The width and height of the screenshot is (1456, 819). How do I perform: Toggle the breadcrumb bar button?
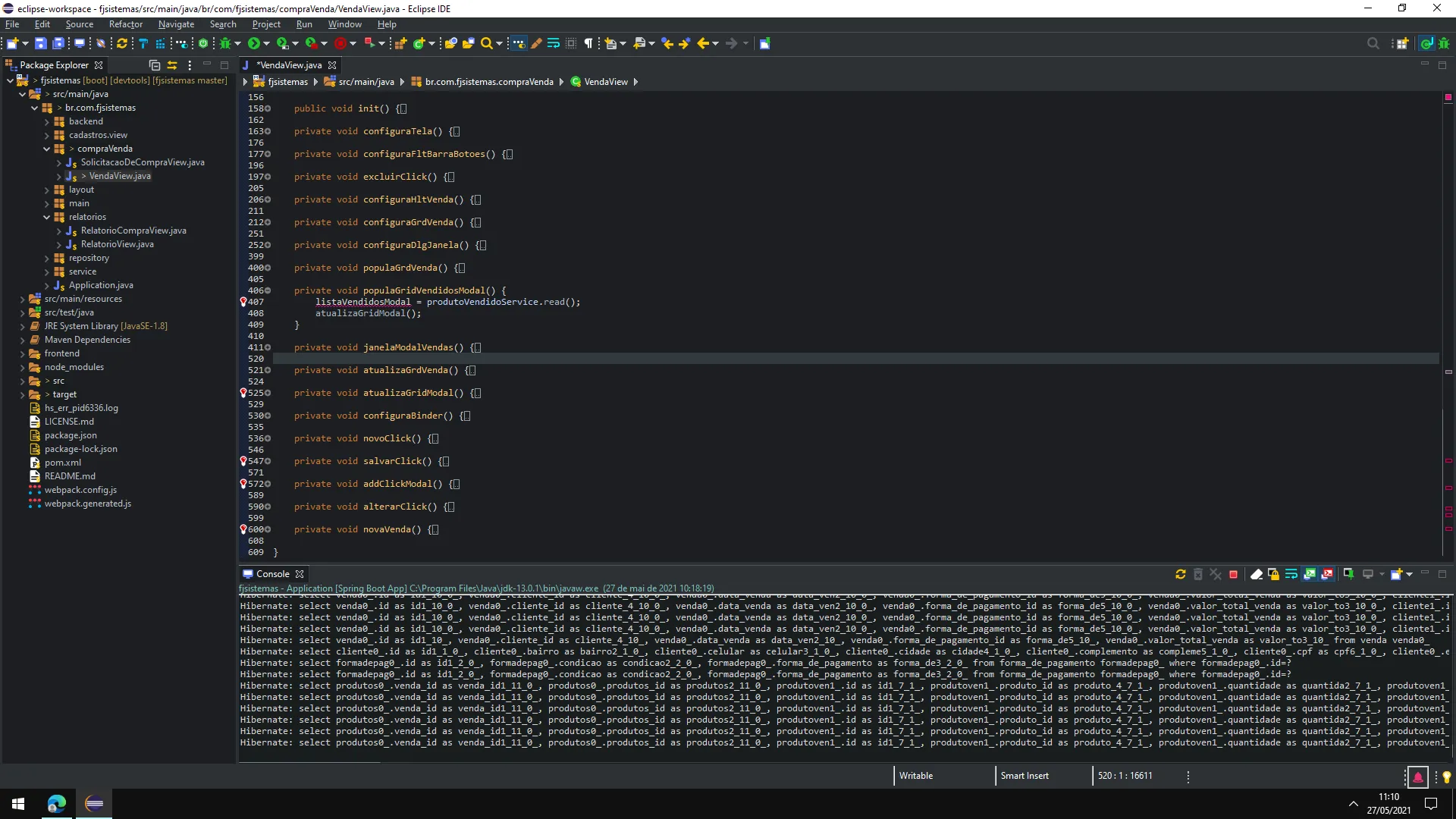(x=519, y=44)
